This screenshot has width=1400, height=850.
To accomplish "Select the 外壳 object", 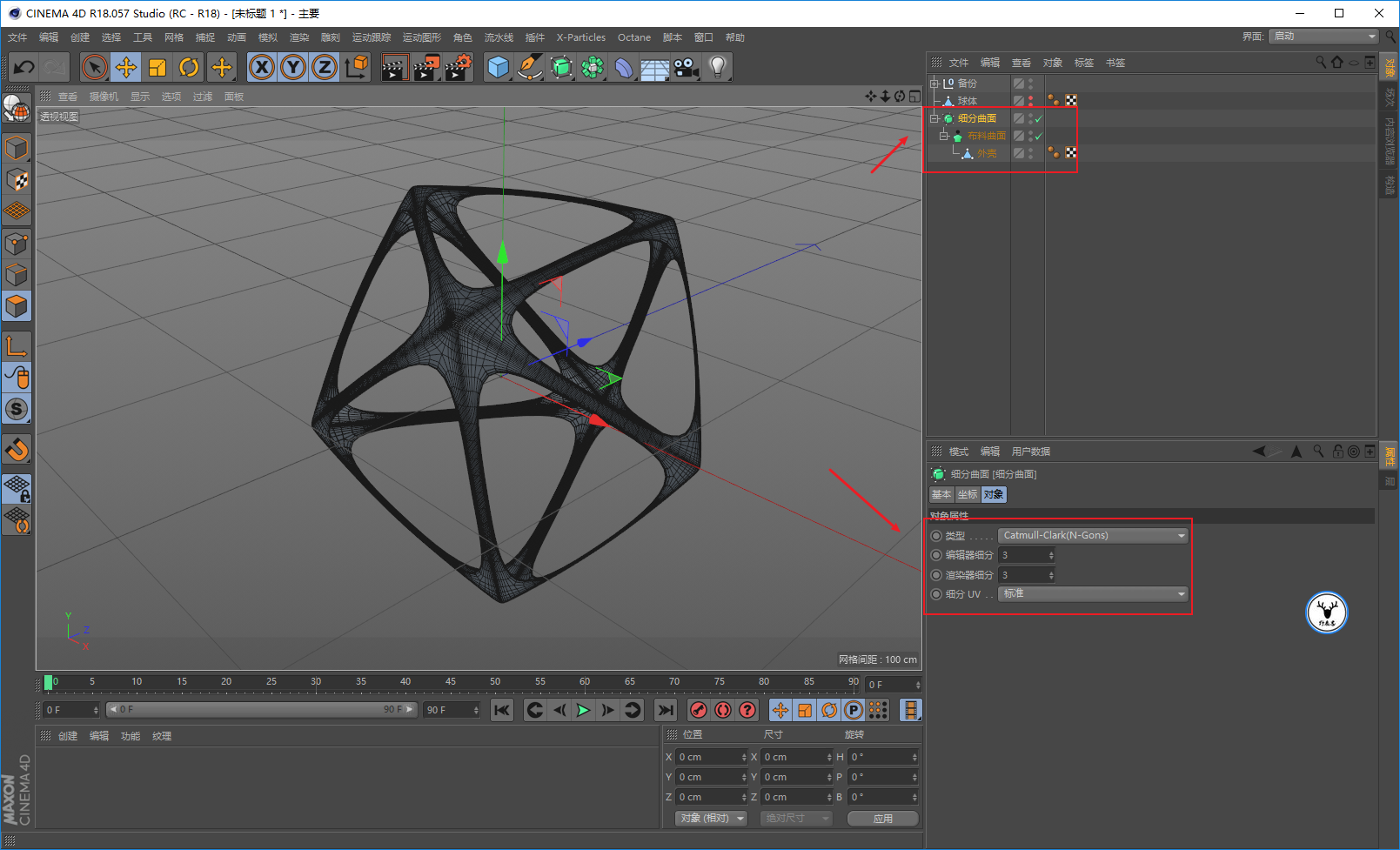I will pos(987,153).
